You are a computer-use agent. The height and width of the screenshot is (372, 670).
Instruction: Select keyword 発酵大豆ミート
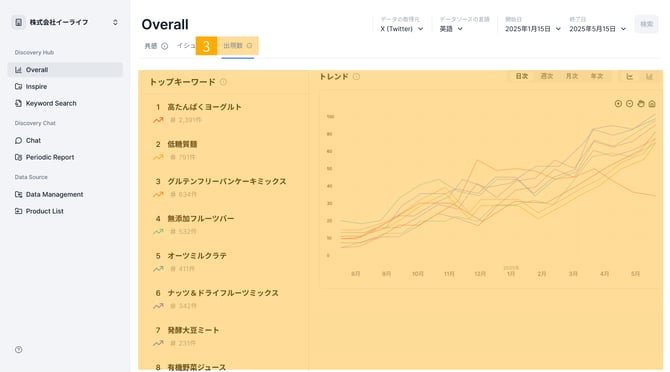[193, 330]
